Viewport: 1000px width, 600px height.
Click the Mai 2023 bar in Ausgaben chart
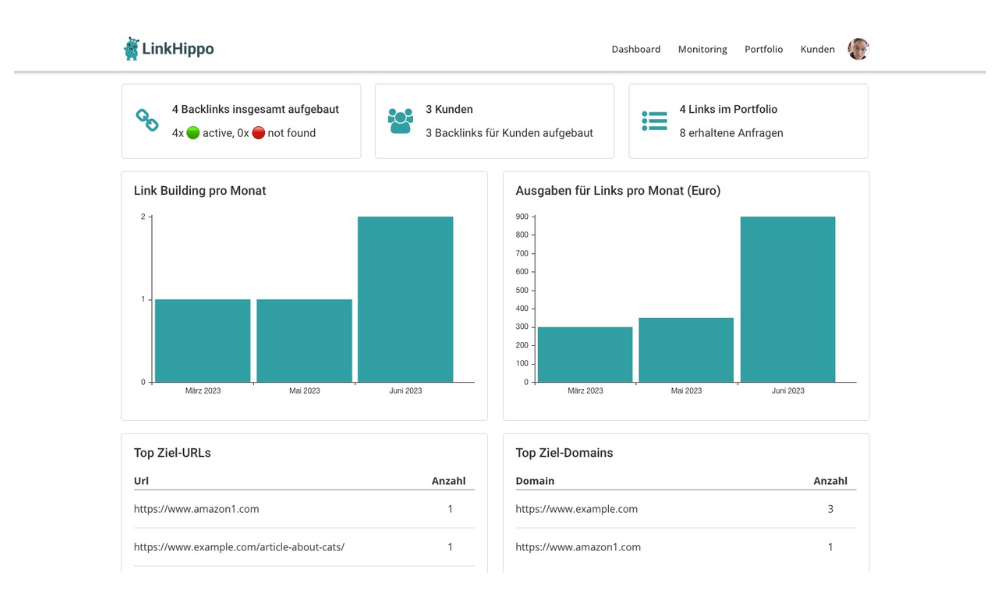click(x=686, y=350)
